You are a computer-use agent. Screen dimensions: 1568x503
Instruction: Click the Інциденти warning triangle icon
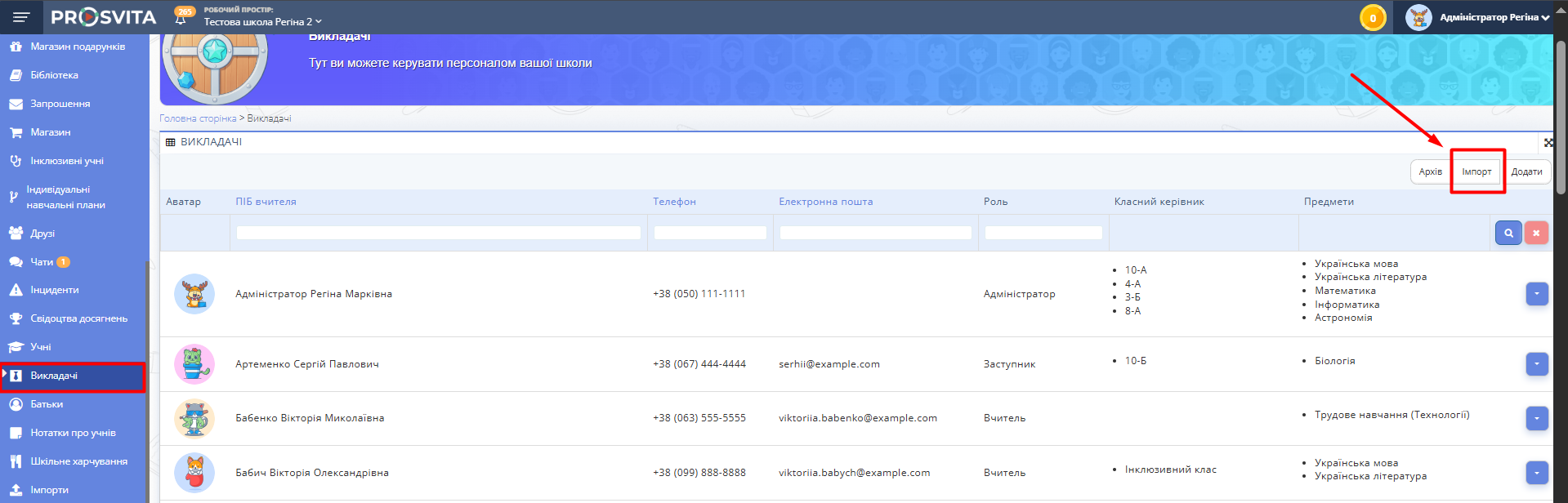[16, 290]
